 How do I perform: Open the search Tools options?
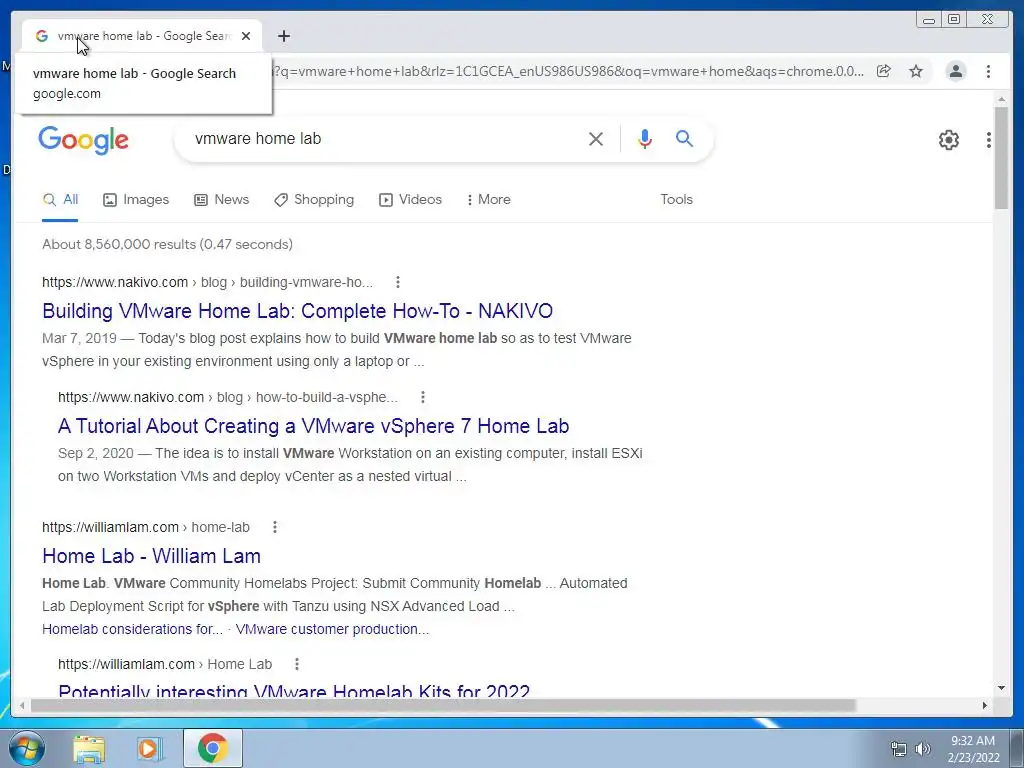pos(676,200)
